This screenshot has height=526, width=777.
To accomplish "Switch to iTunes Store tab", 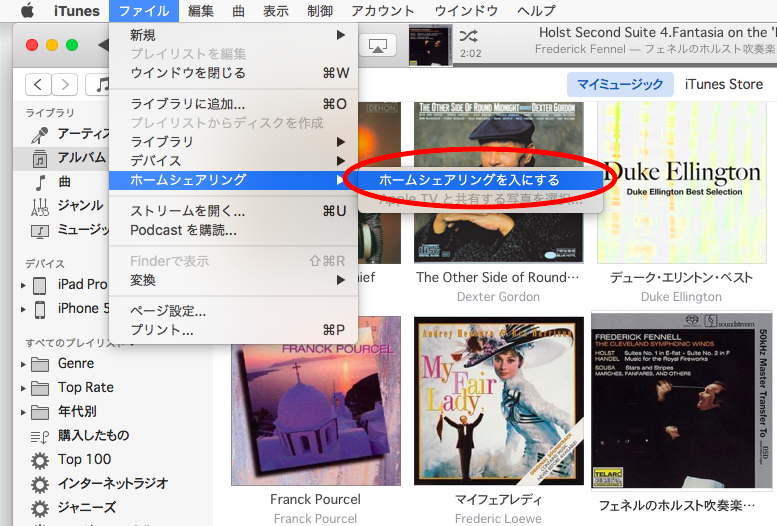I will click(723, 84).
